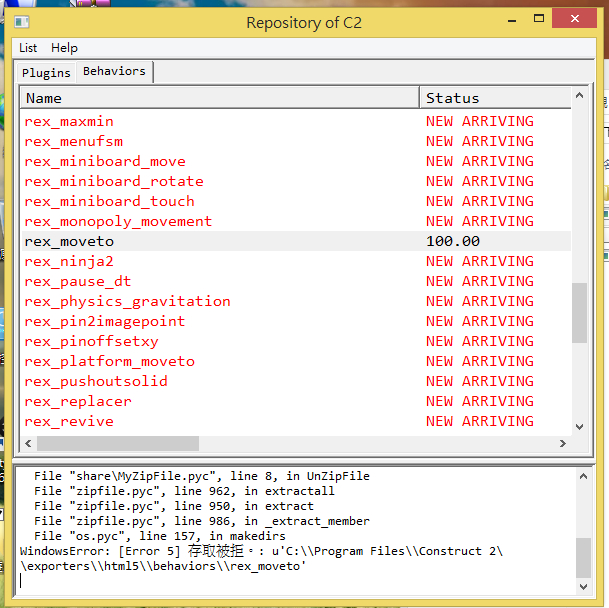Select the rex_maxmin row
Image resolution: width=609 pixels, height=608 pixels.
point(296,122)
